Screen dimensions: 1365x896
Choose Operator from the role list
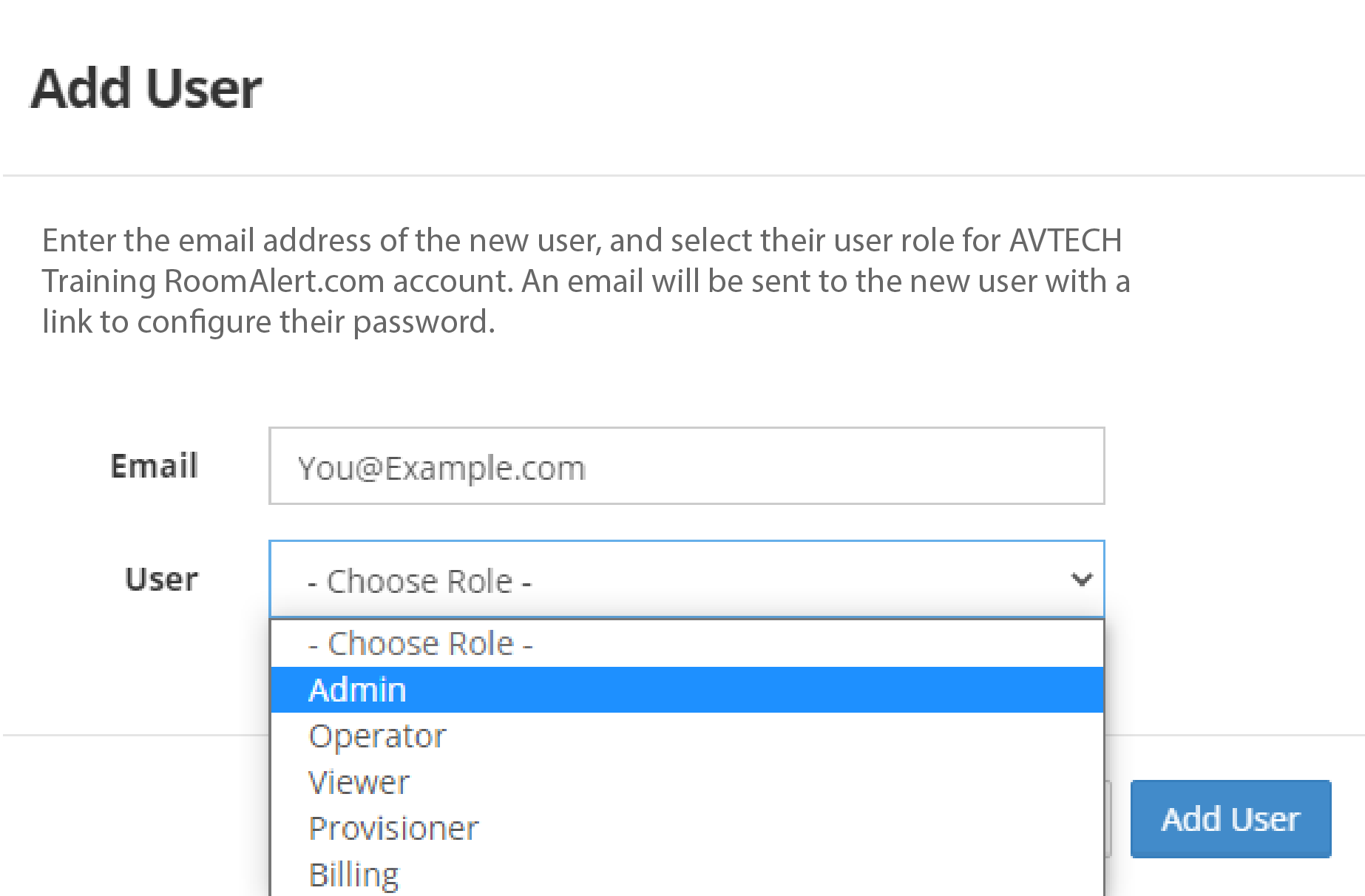pyautogui.click(x=377, y=736)
